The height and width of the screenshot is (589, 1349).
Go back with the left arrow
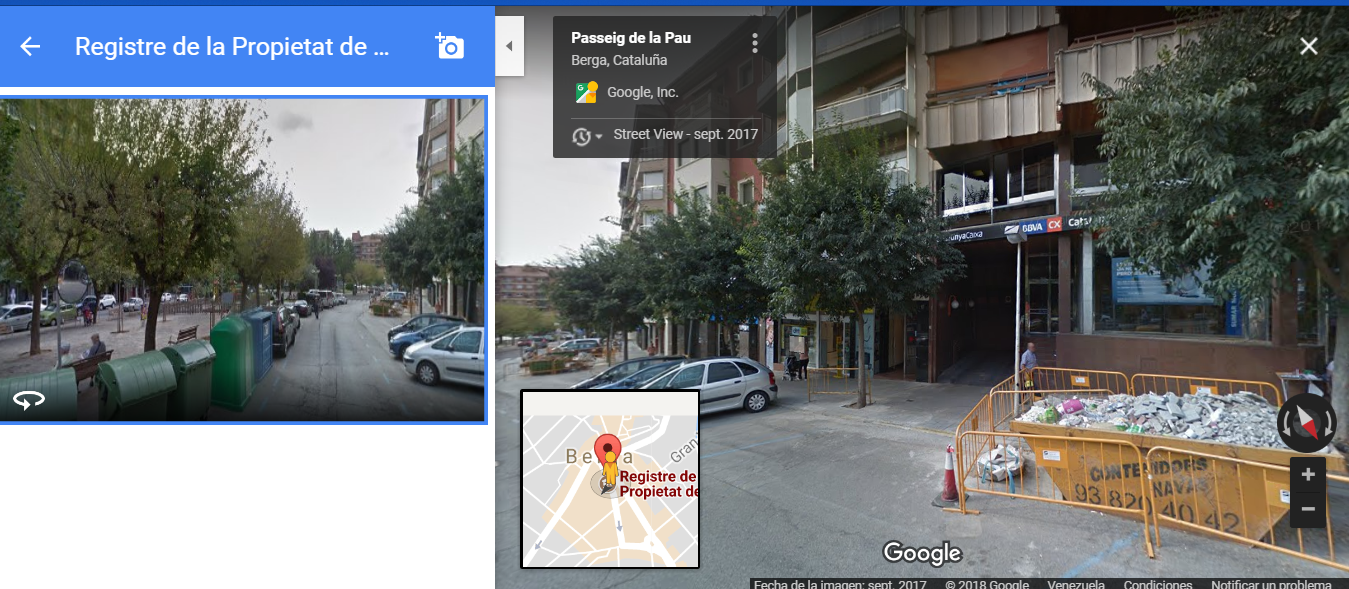pyautogui.click(x=30, y=46)
